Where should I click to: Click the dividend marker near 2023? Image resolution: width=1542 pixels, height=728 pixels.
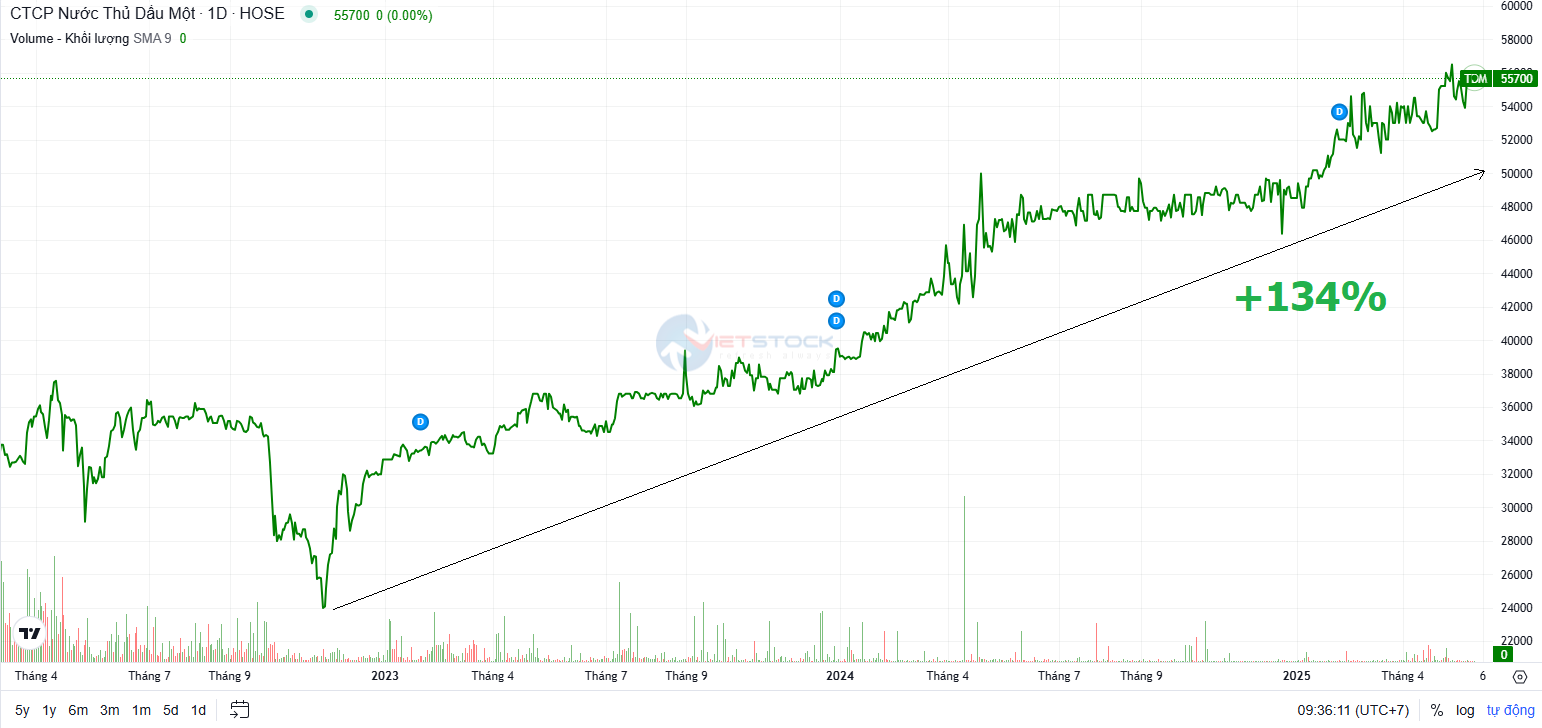pyautogui.click(x=420, y=422)
